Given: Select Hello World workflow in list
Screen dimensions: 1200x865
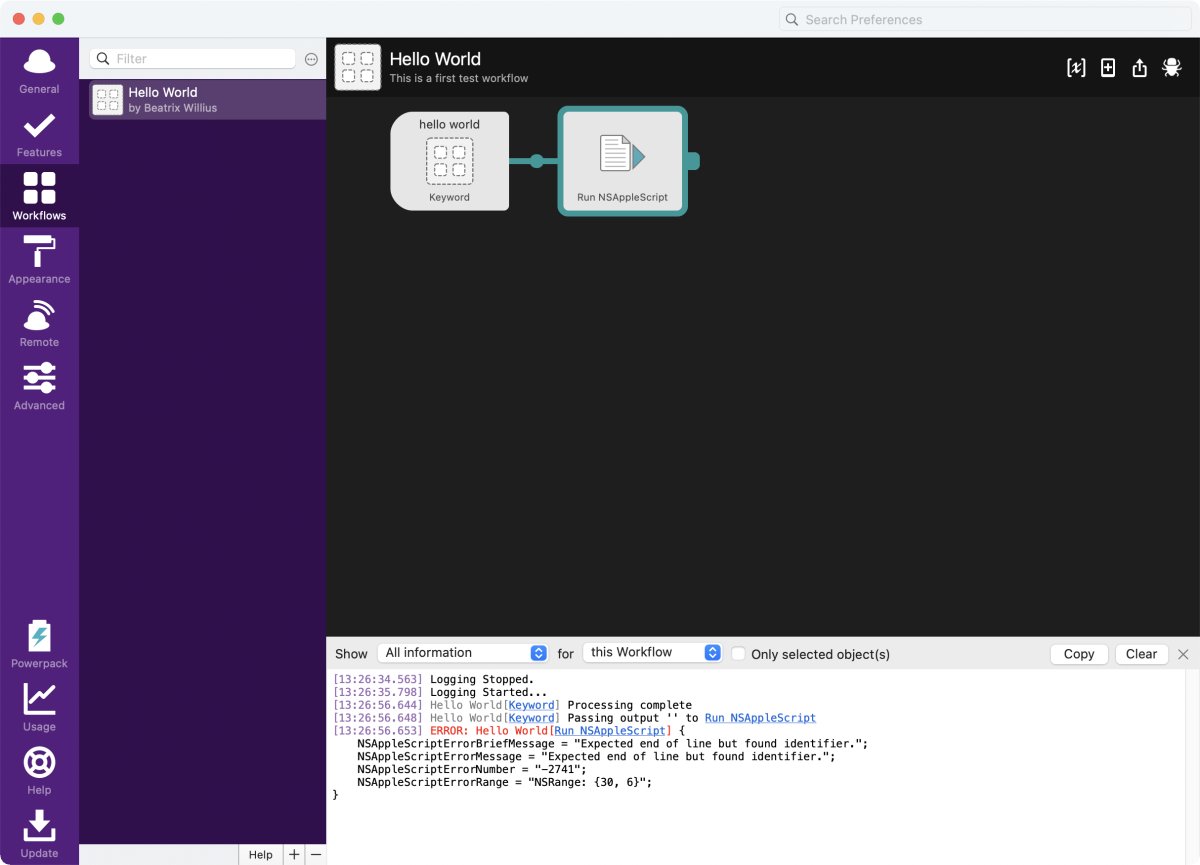Looking at the screenshot, I should point(207,100).
